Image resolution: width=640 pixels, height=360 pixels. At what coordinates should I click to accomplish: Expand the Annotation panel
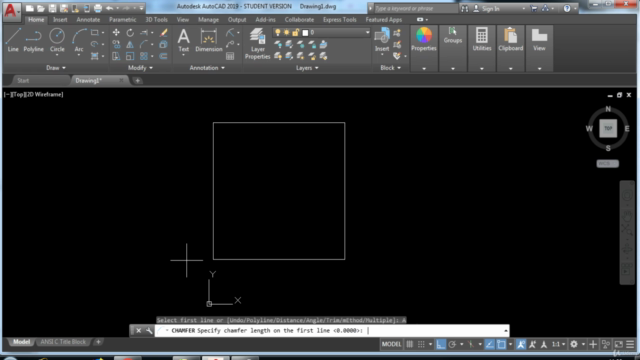207,68
